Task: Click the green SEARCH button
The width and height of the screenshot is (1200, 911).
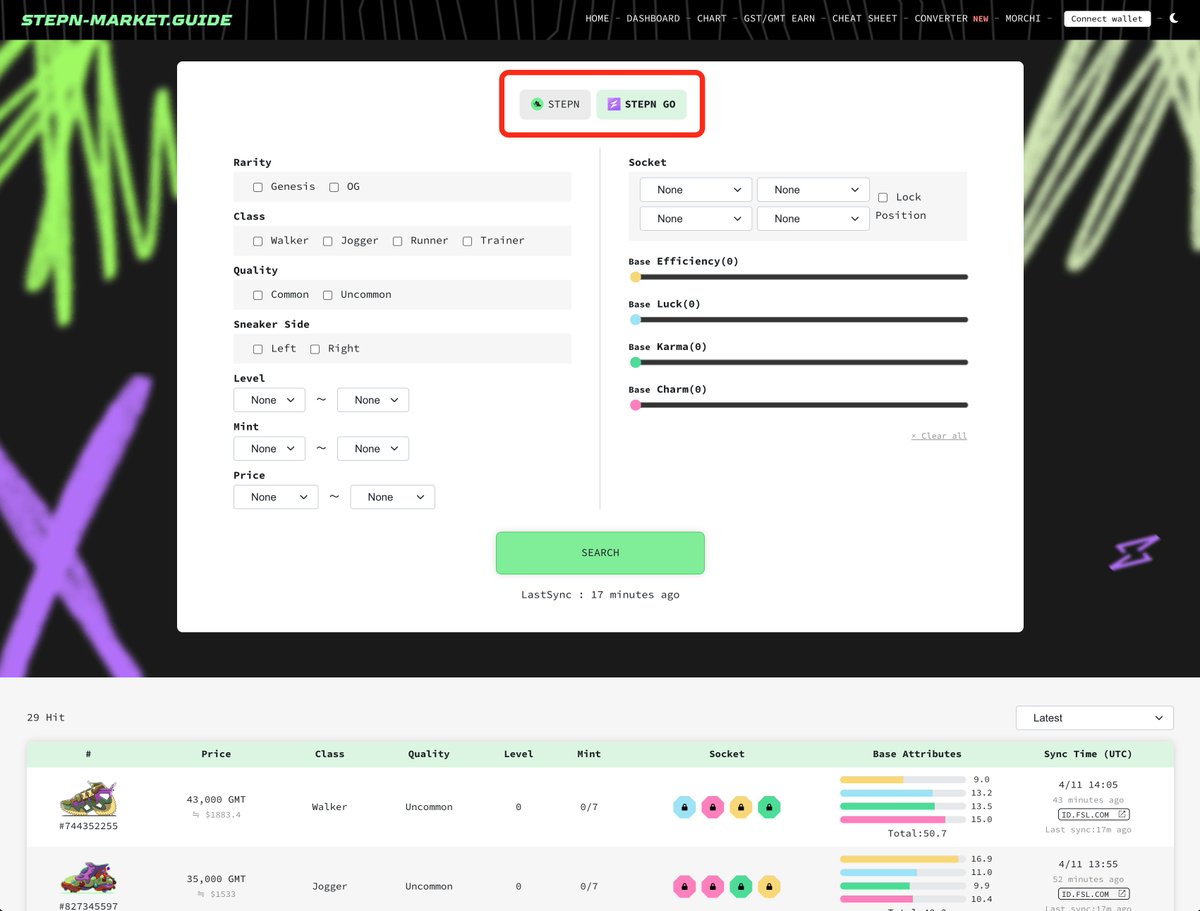Action: coord(600,553)
